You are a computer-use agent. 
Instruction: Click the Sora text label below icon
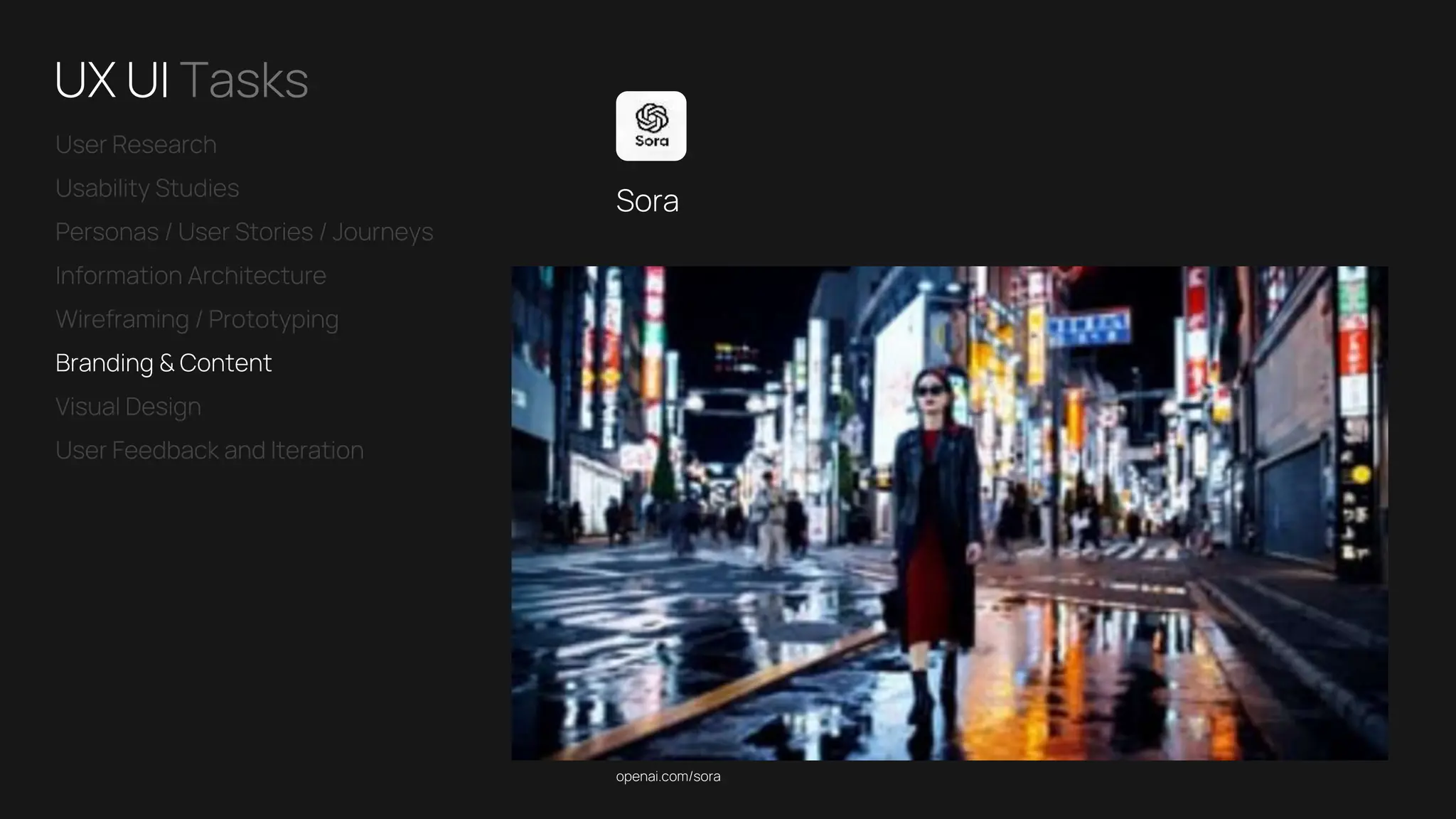(647, 201)
